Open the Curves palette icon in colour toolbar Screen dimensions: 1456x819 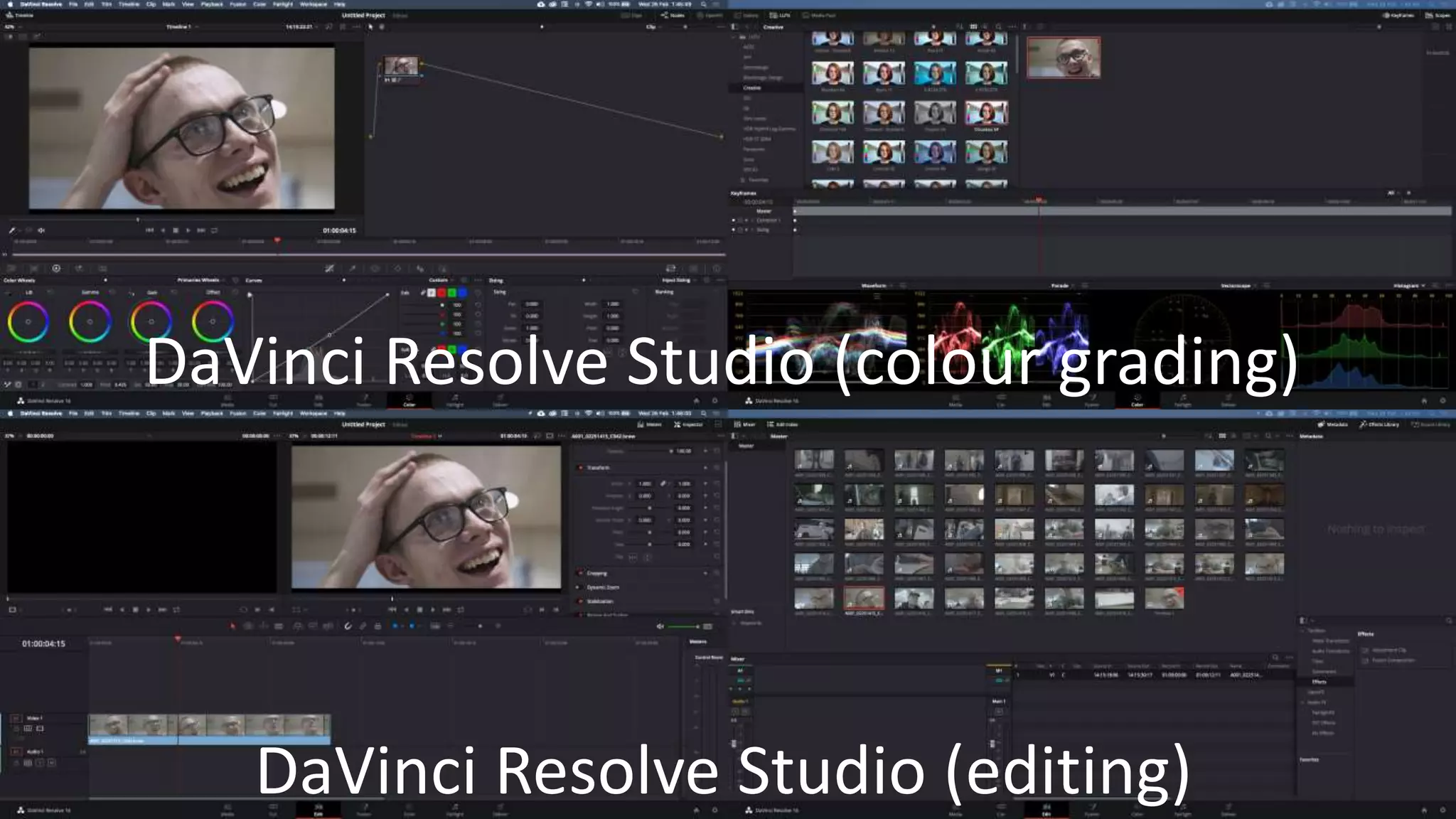tap(329, 269)
